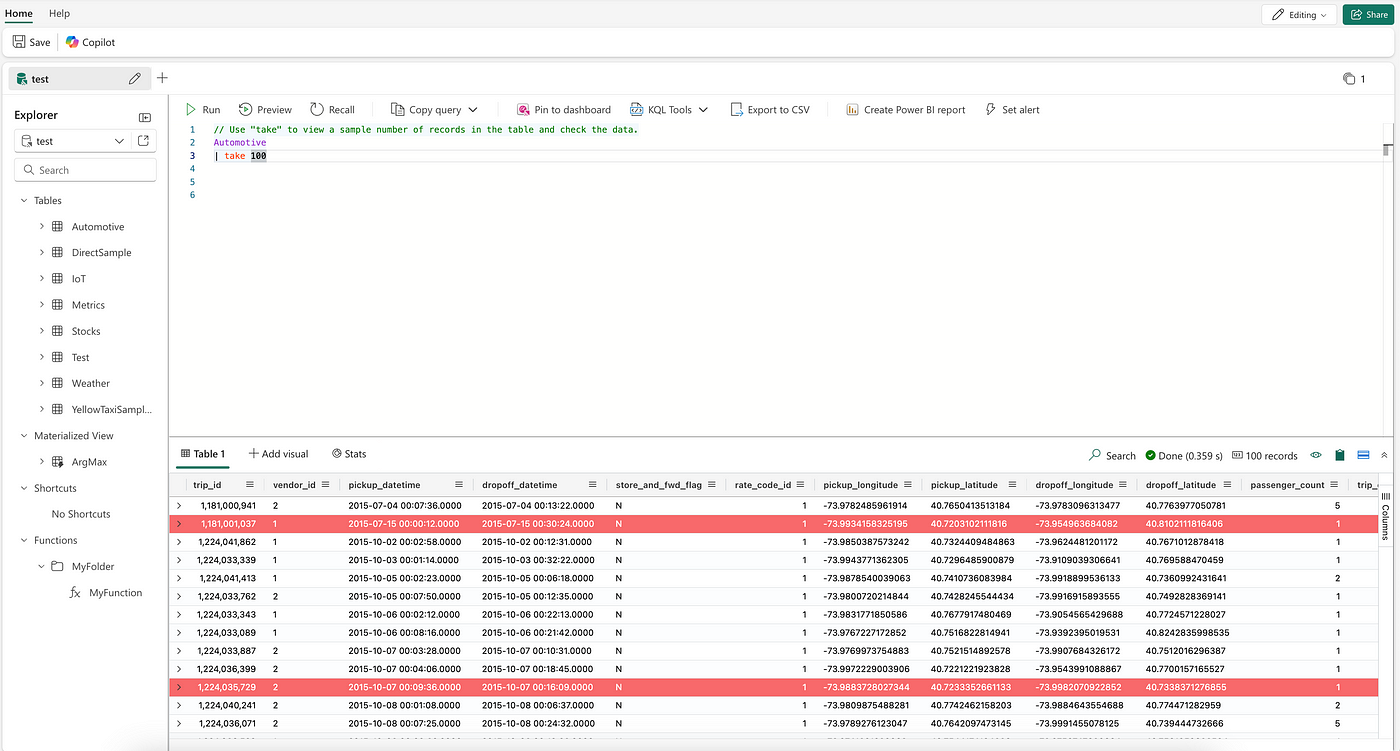Select the Stocks table
The width and height of the screenshot is (1400, 751).
pyautogui.click(x=86, y=331)
